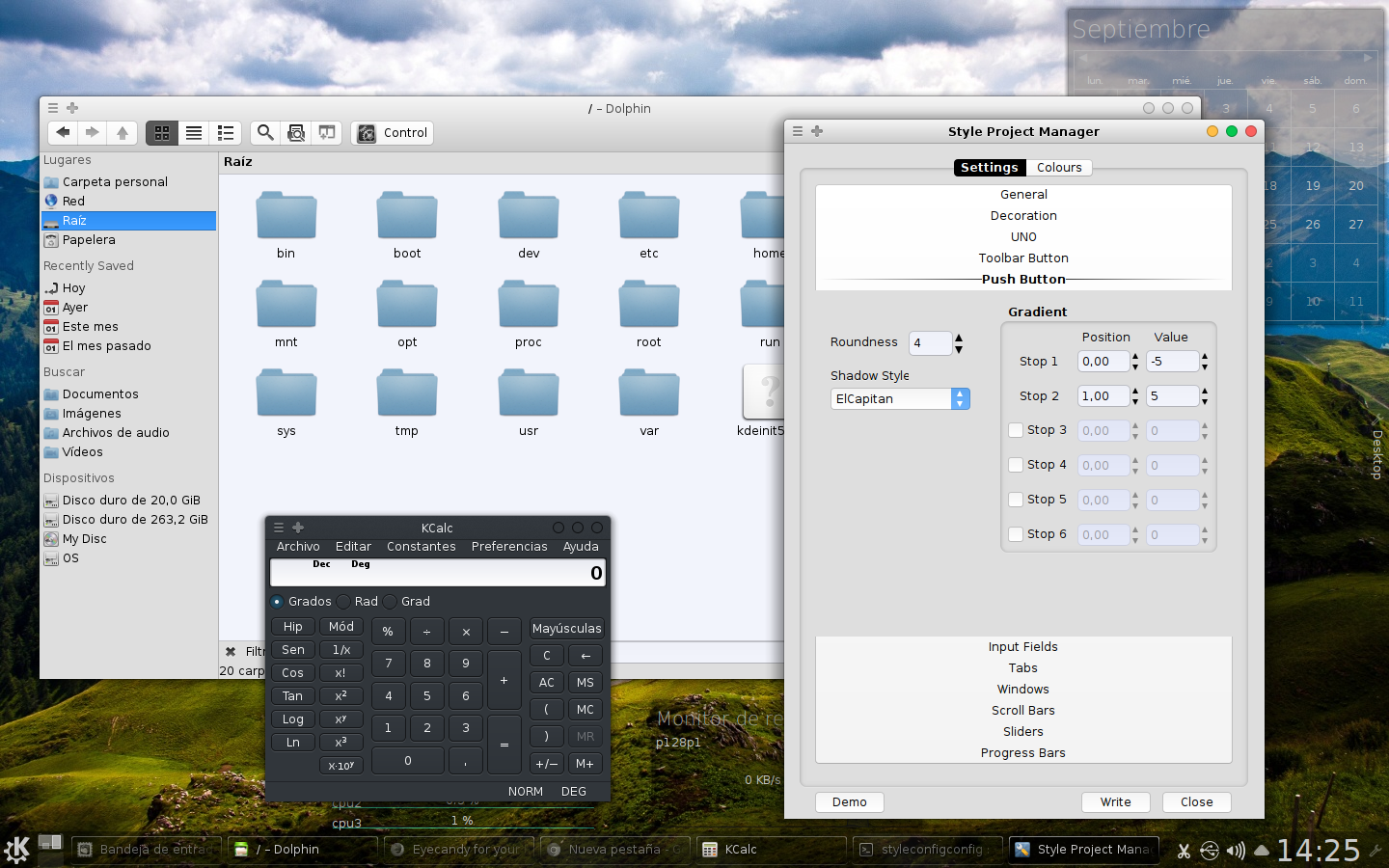Open the tmp folder
This screenshot has width=1389, height=868.
tap(407, 402)
